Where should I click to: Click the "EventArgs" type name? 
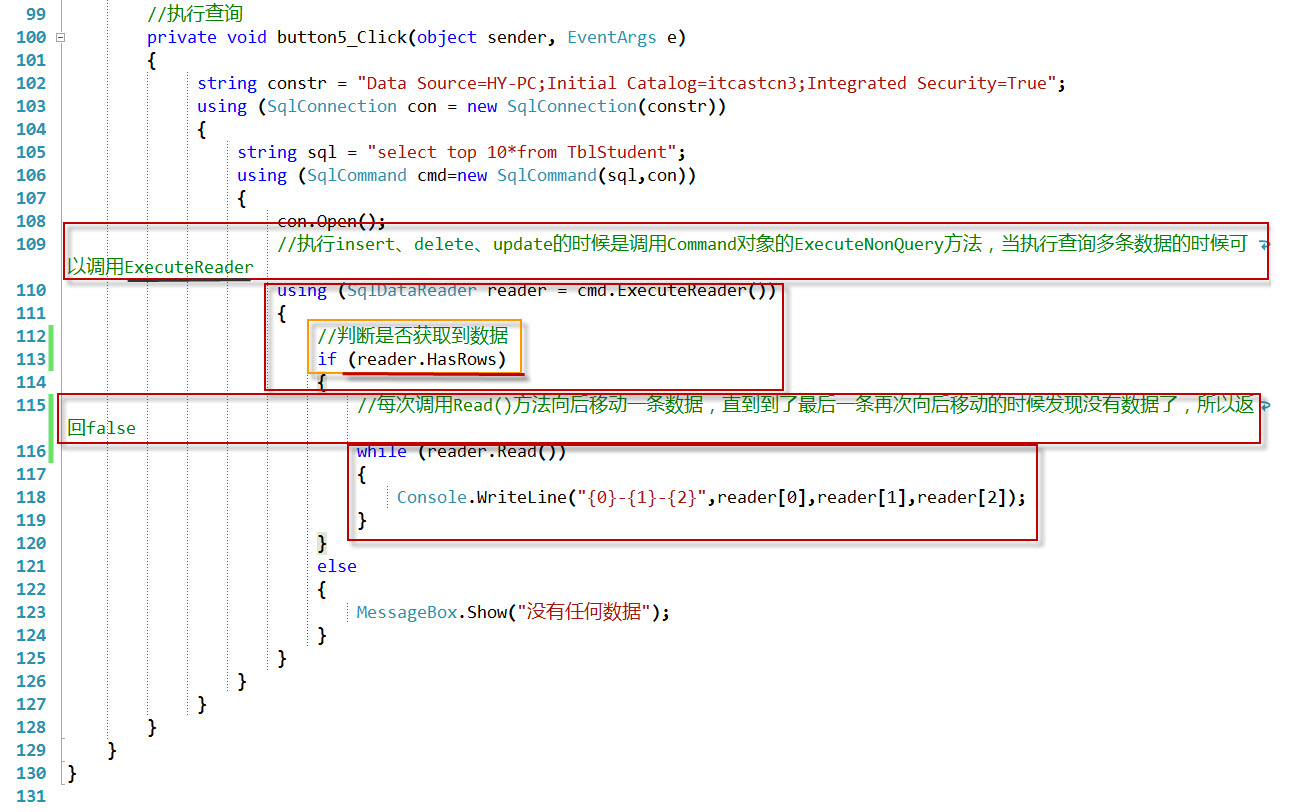(612, 37)
